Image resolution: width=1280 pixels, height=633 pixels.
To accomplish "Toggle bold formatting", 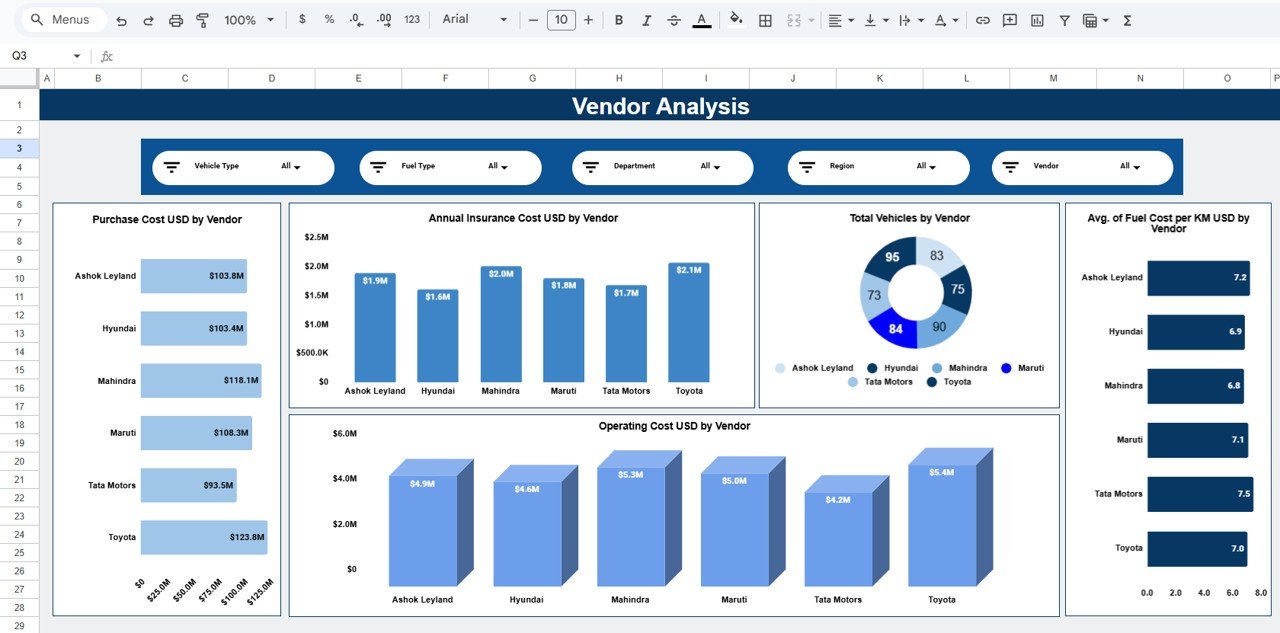I will pos(618,19).
